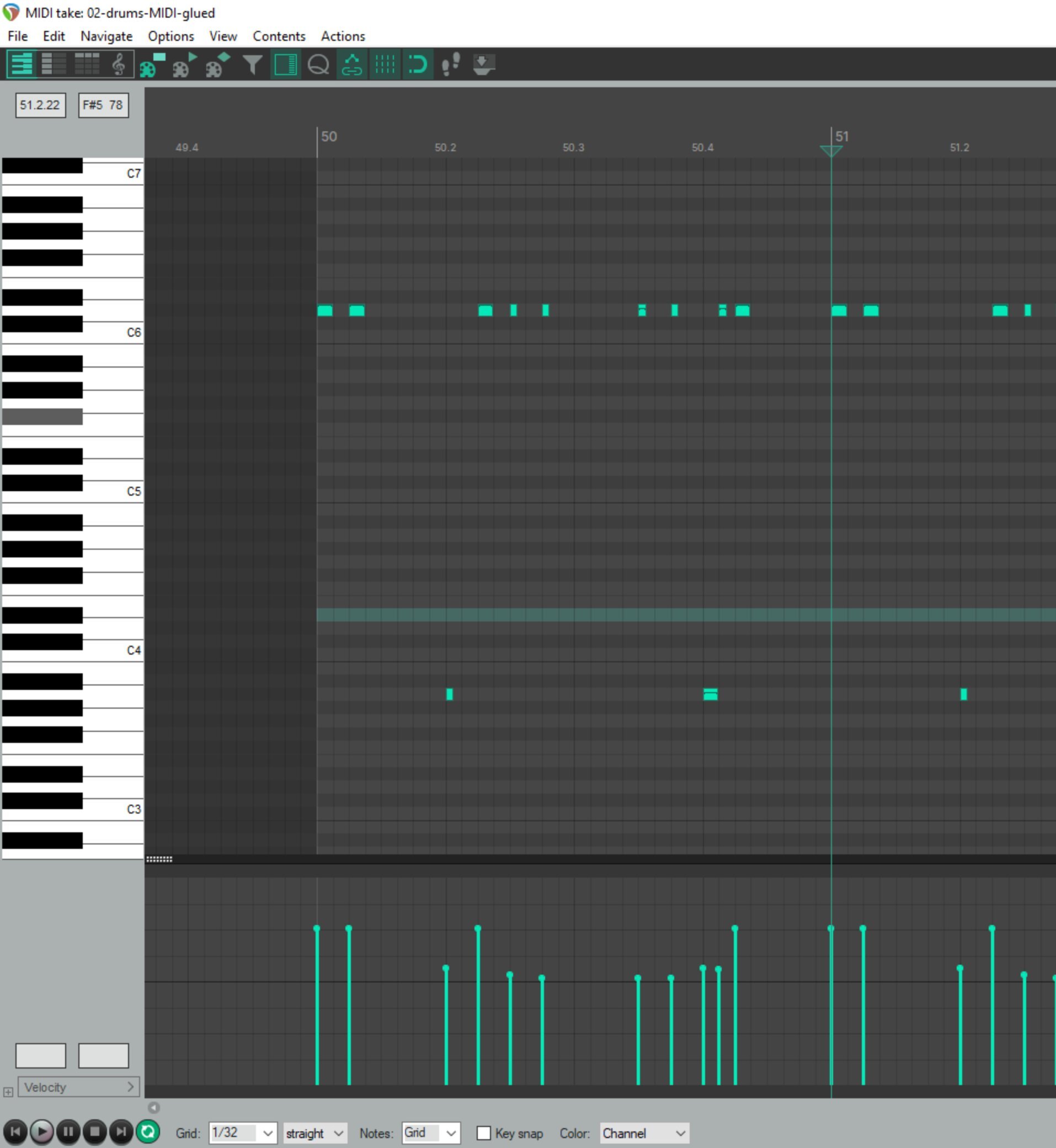Select triangle note style palette icon
The width and height of the screenshot is (1056, 1148).
click(x=185, y=64)
